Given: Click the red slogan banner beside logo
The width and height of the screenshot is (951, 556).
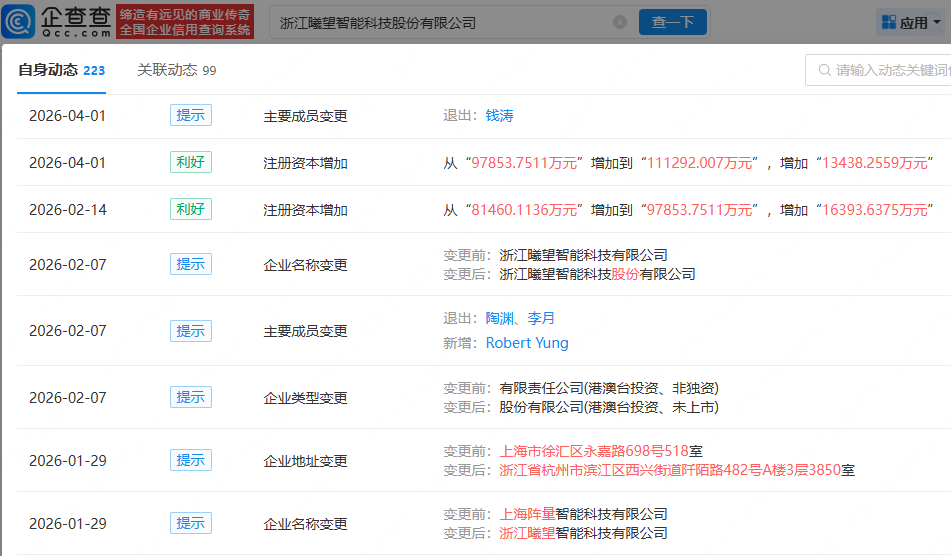Looking at the screenshot, I should (x=186, y=21).
